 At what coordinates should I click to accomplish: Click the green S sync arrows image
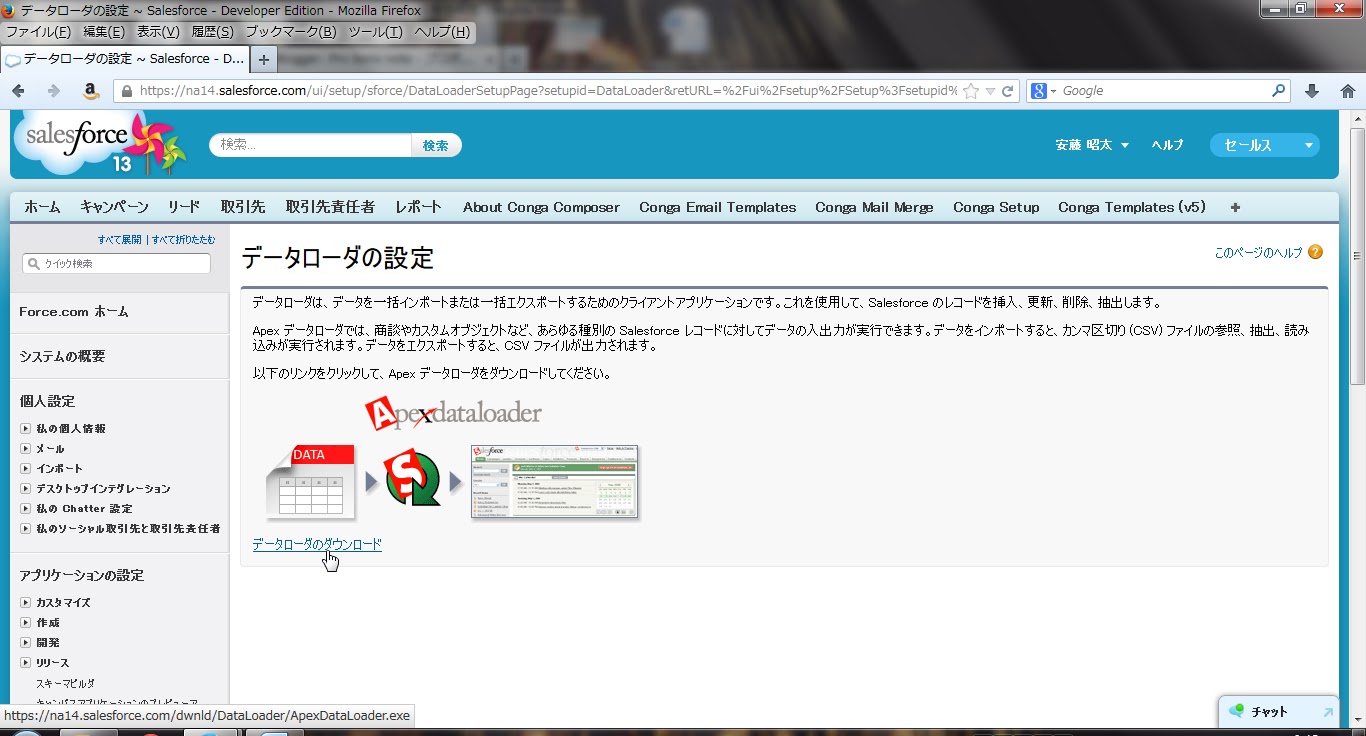(413, 479)
